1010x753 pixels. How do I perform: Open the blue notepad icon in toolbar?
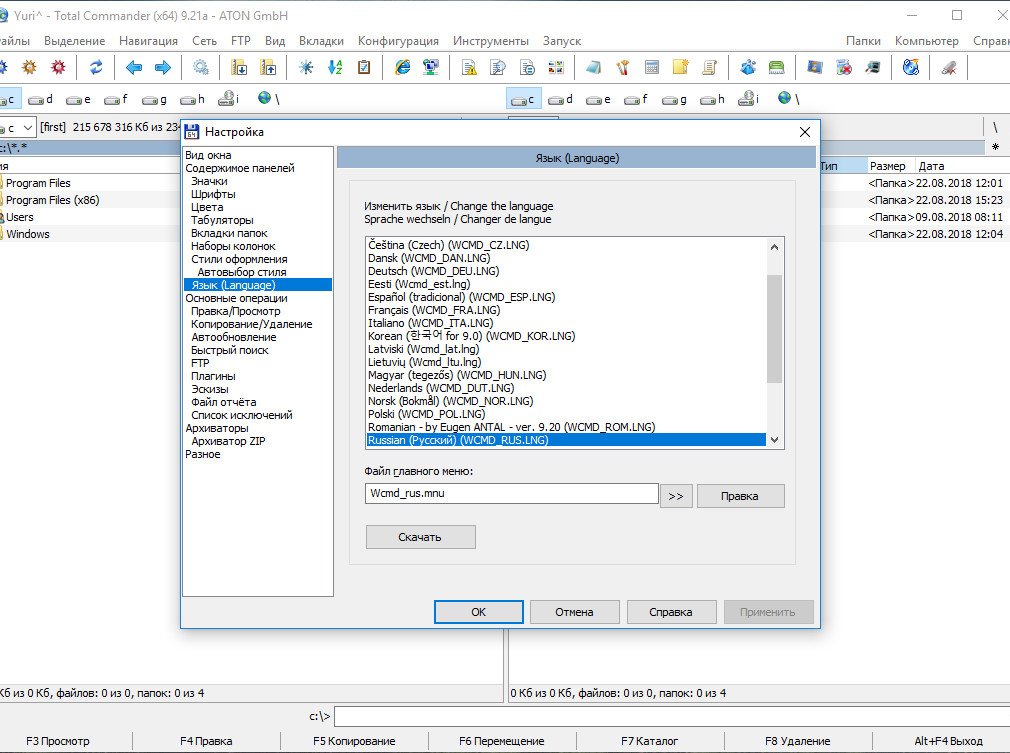[x=593, y=67]
